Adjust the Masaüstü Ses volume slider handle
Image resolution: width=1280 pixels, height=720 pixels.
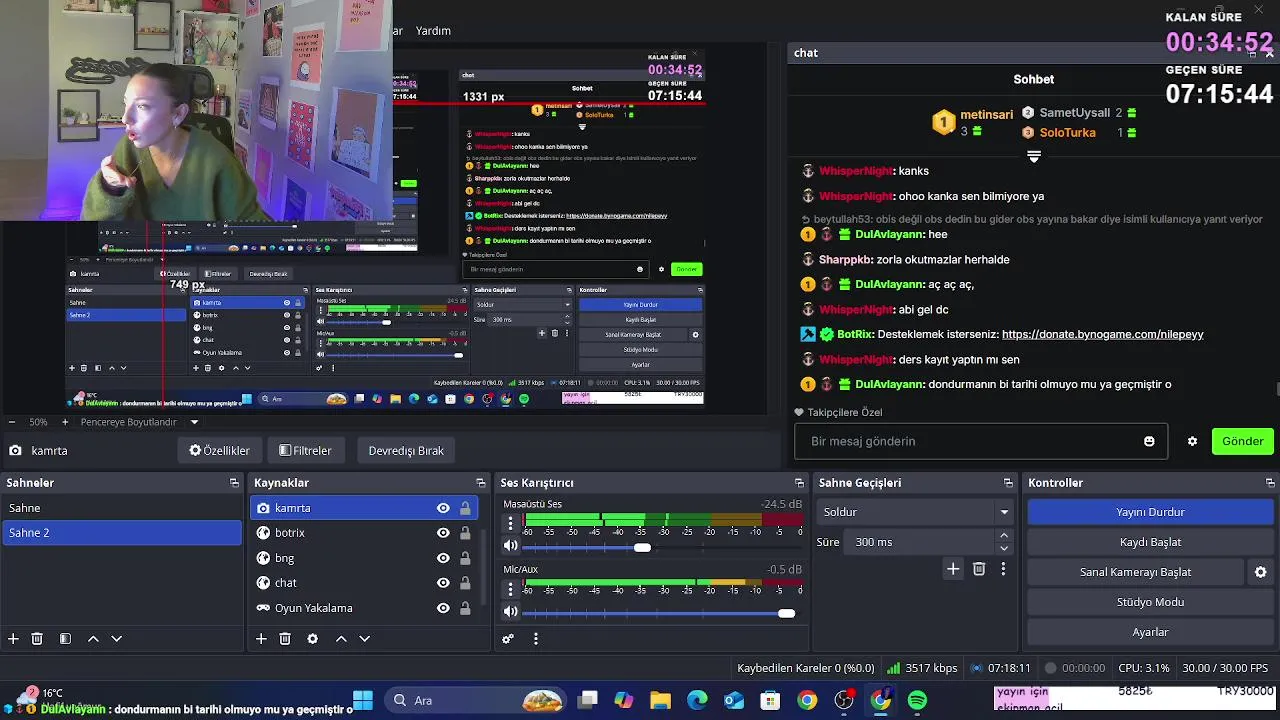(x=642, y=547)
